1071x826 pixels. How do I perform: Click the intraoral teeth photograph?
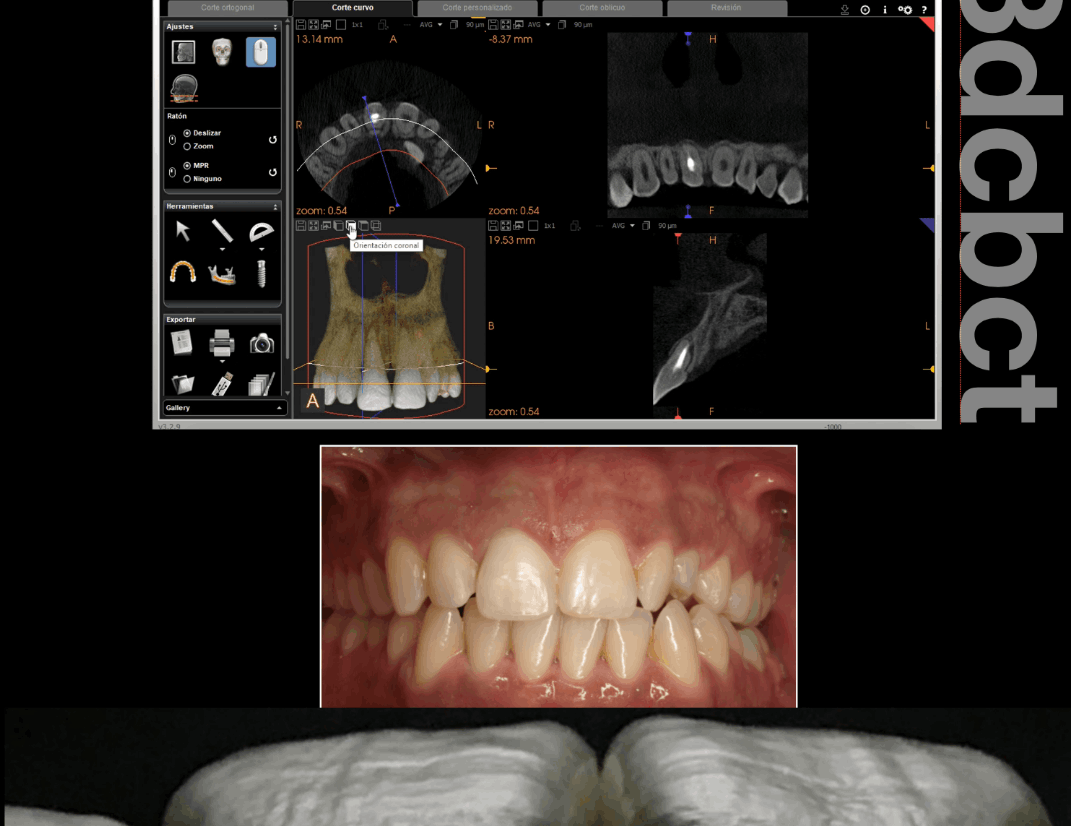tap(558, 576)
